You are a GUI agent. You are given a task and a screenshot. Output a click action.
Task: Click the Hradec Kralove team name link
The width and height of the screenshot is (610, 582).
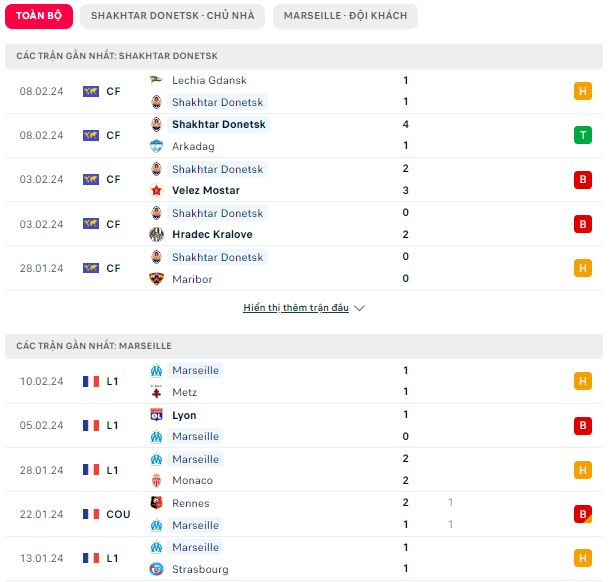tap(212, 234)
